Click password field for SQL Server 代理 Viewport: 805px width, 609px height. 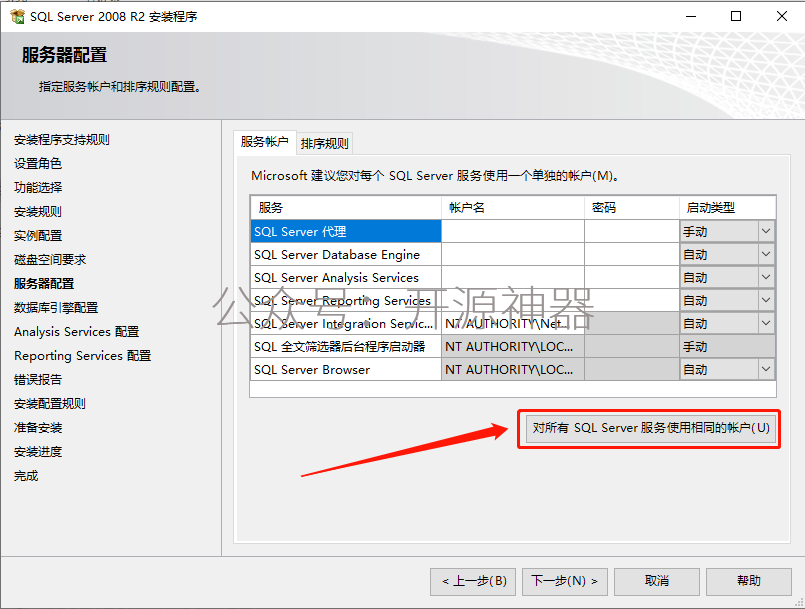632,231
